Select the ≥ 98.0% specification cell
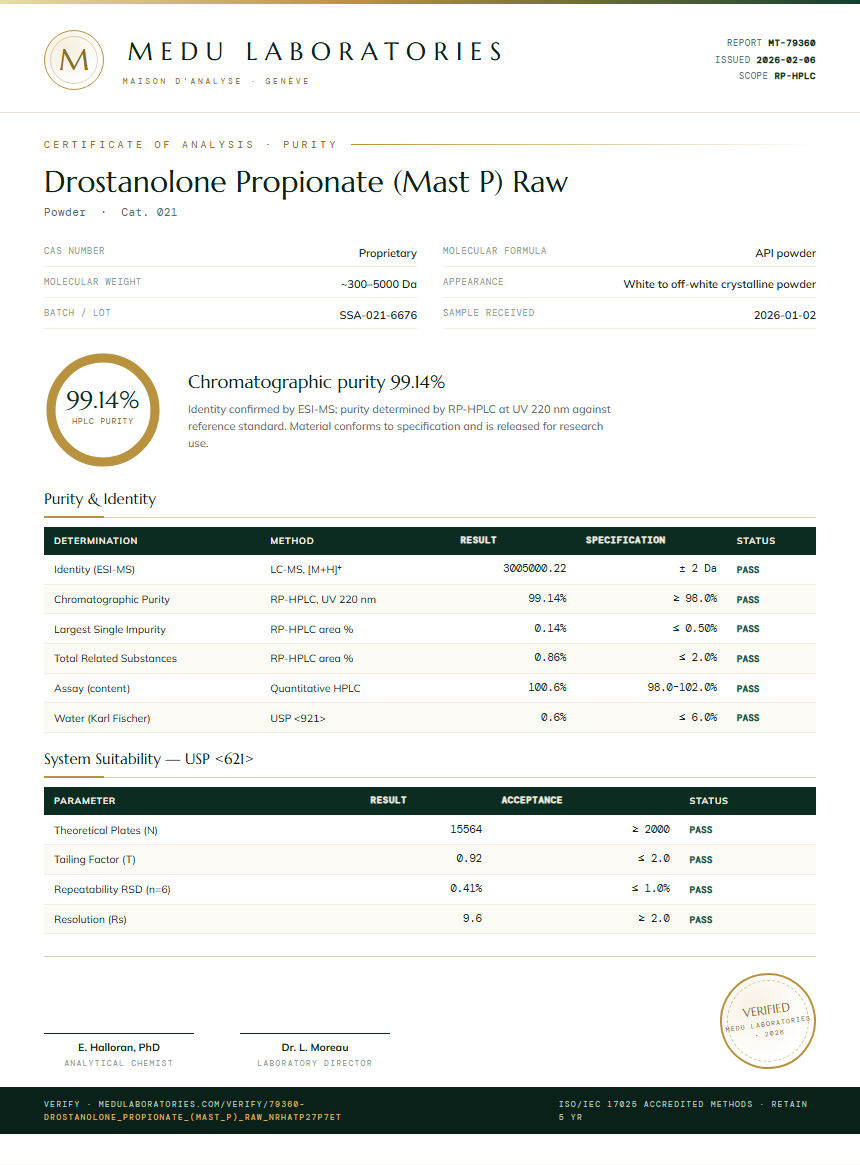The image size is (860, 1165). pos(695,598)
